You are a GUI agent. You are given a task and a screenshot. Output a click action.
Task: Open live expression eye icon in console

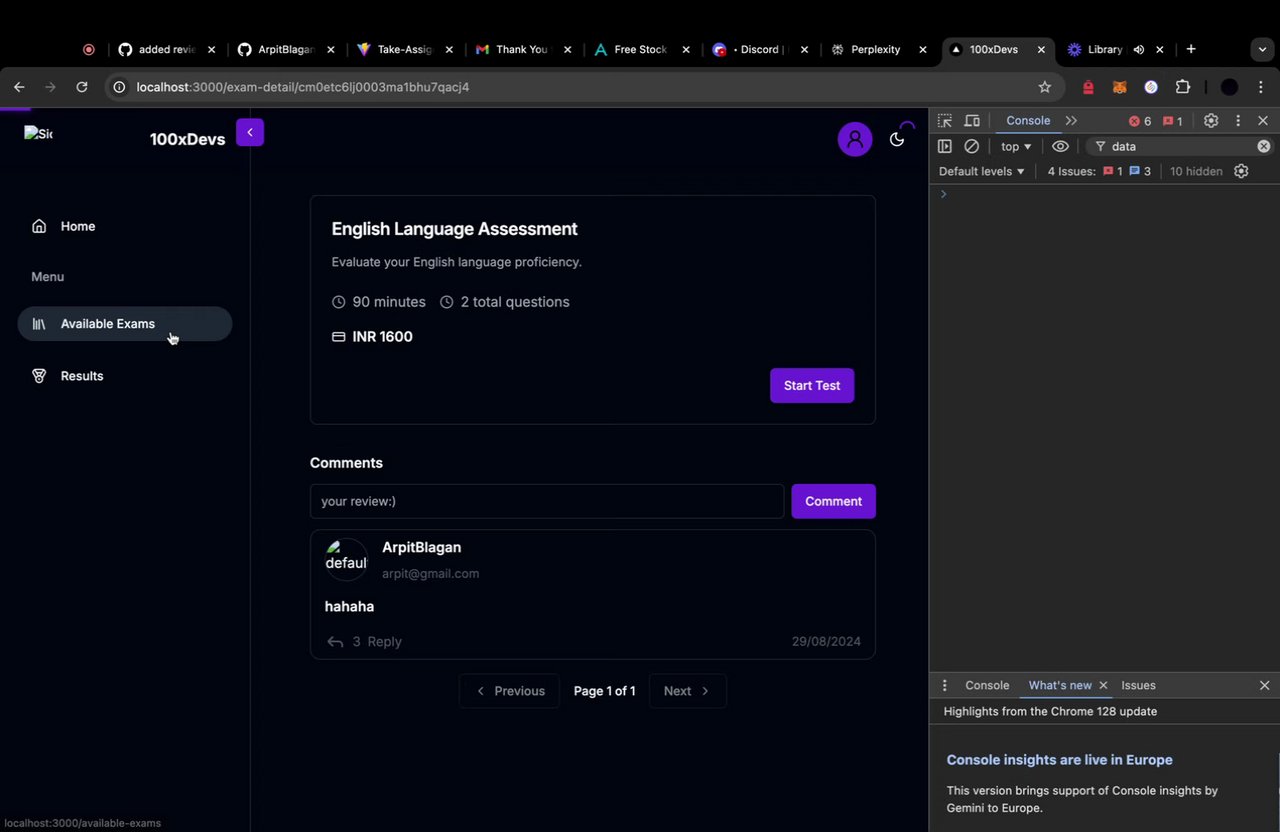(x=1060, y=146)
